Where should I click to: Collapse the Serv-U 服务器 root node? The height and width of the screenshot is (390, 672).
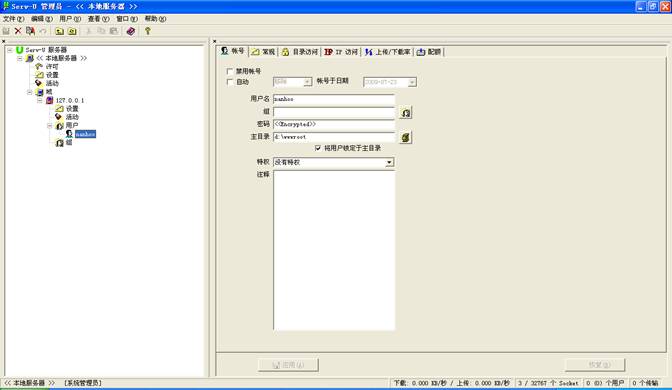click(x=9, y=50)
